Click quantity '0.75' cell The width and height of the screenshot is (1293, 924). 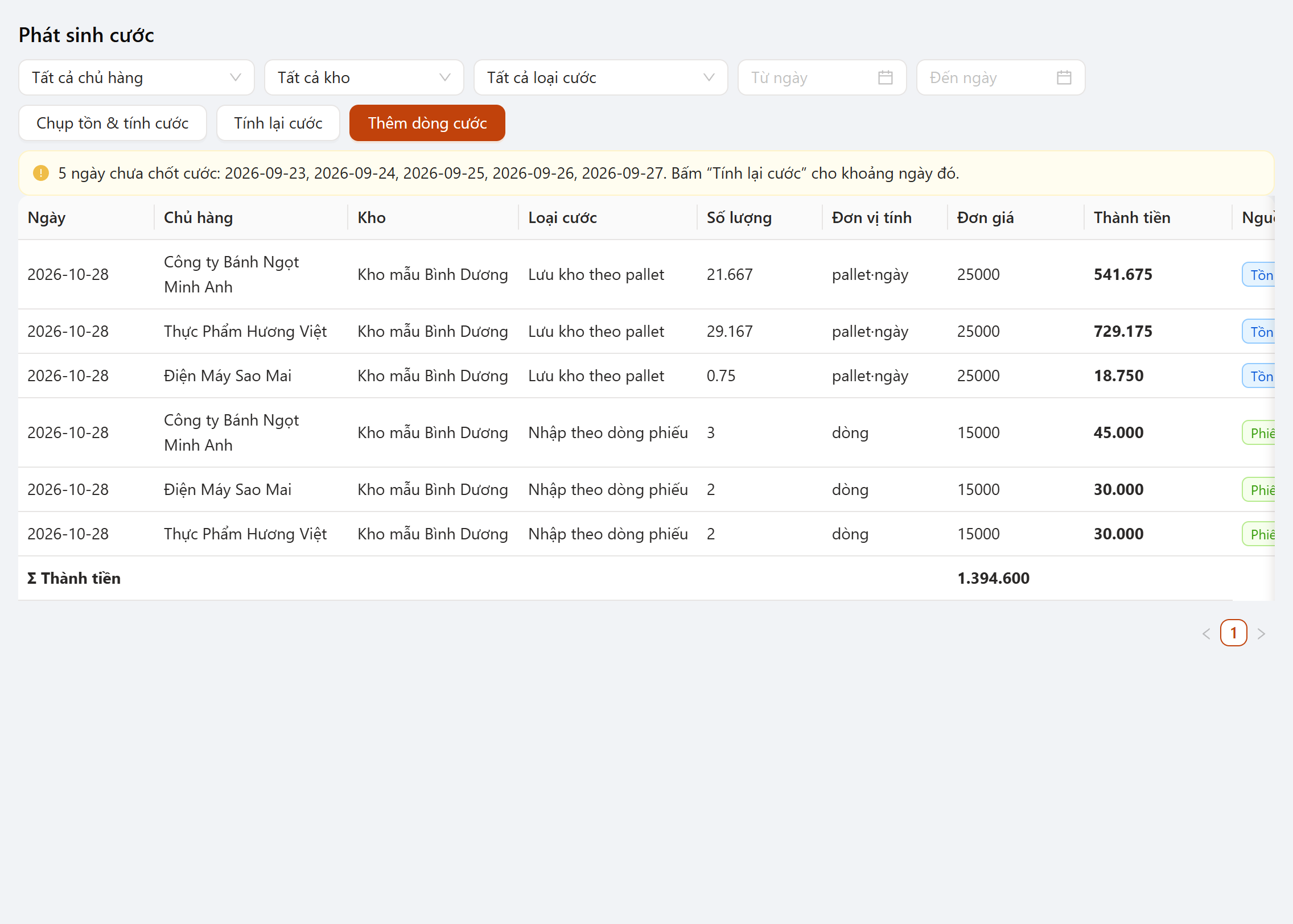[x=760, y=376]
